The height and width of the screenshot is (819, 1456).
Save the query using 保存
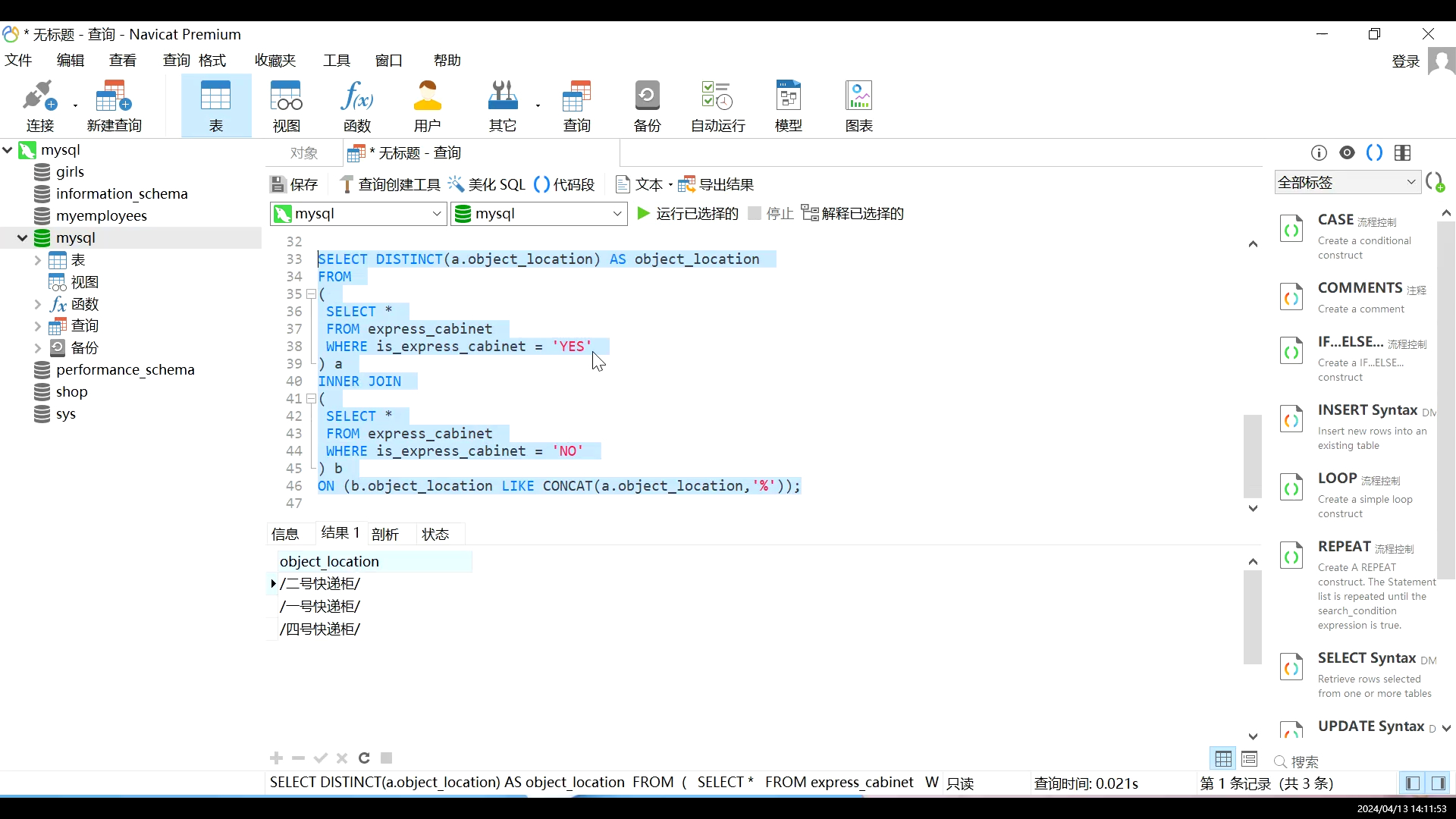(x=294, y=184)
